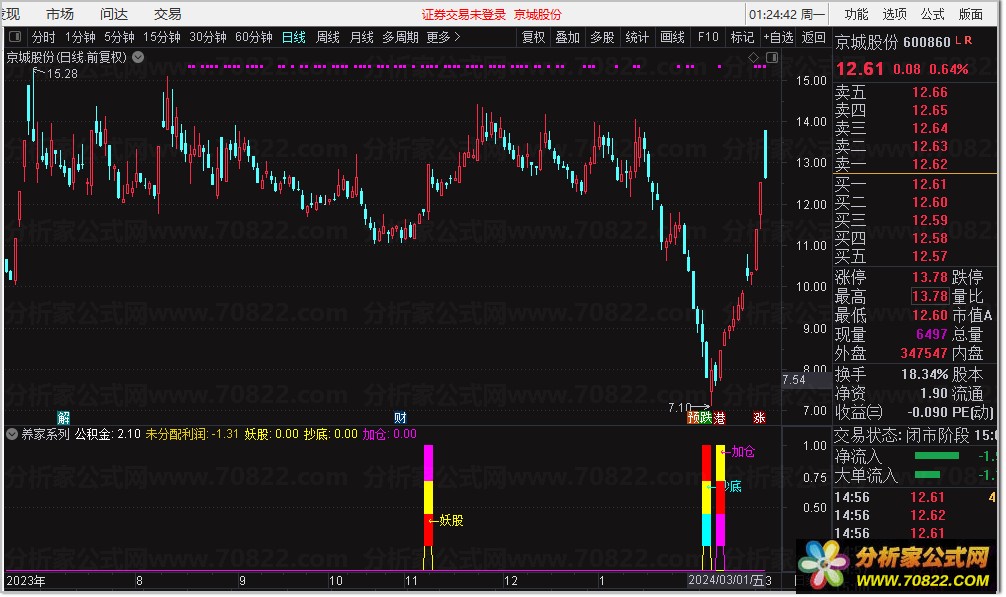Open the 市场 menu
This screenshot has height=597, width=1006.
click(60, 14)
